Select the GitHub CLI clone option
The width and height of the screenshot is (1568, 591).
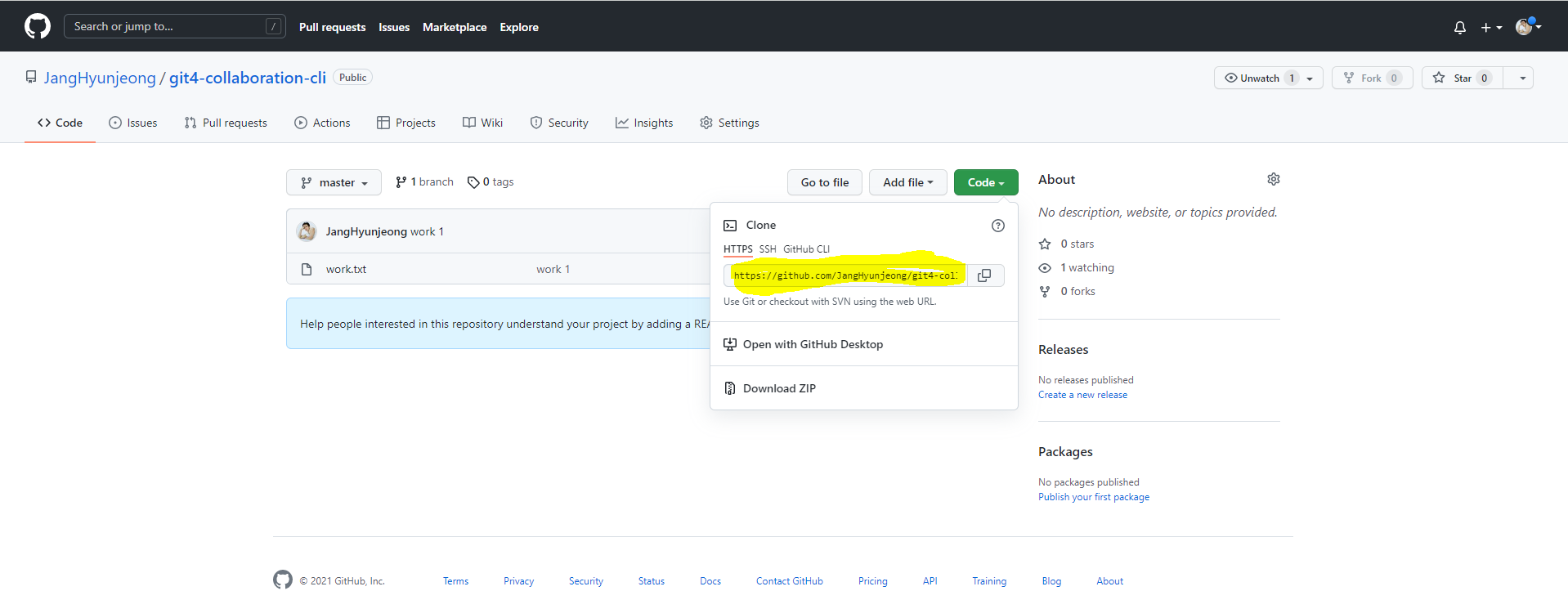coord(806,249)
